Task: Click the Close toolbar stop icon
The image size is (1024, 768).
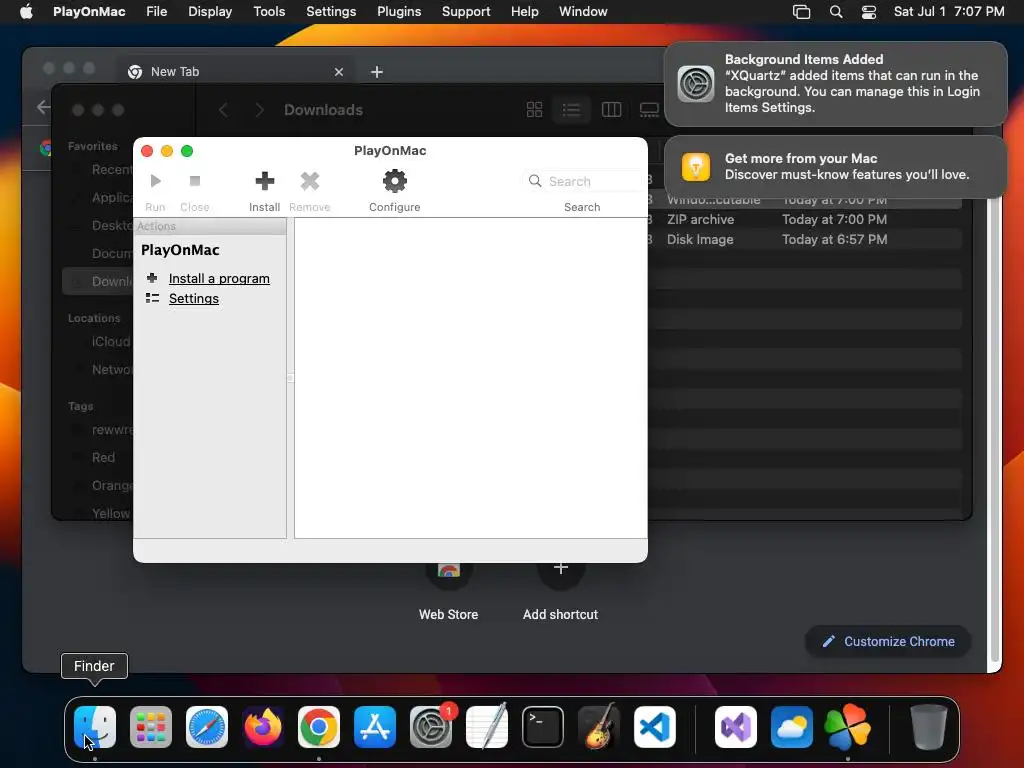Action: pos(195,181)
